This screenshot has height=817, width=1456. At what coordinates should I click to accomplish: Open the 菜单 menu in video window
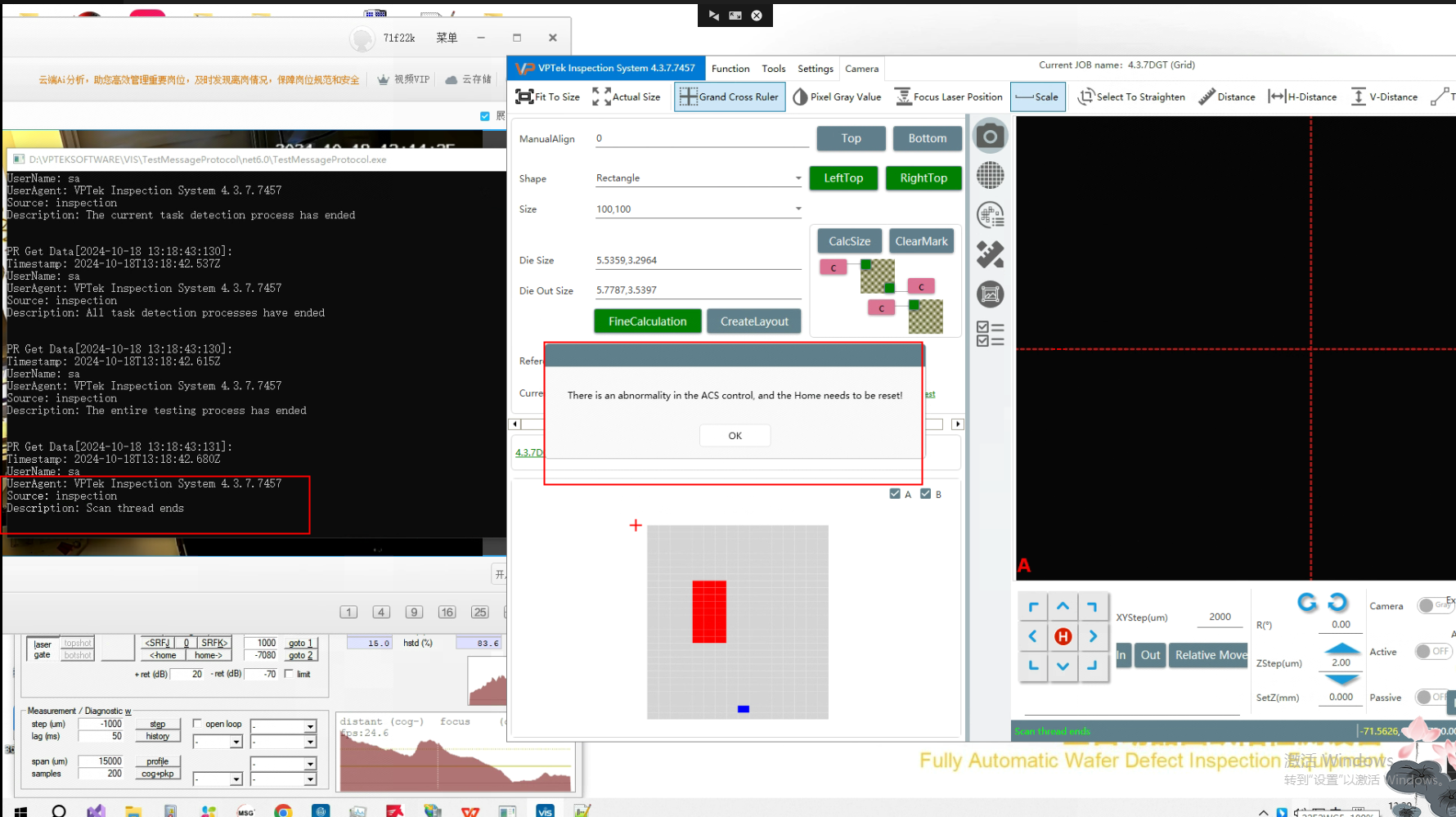447,38
